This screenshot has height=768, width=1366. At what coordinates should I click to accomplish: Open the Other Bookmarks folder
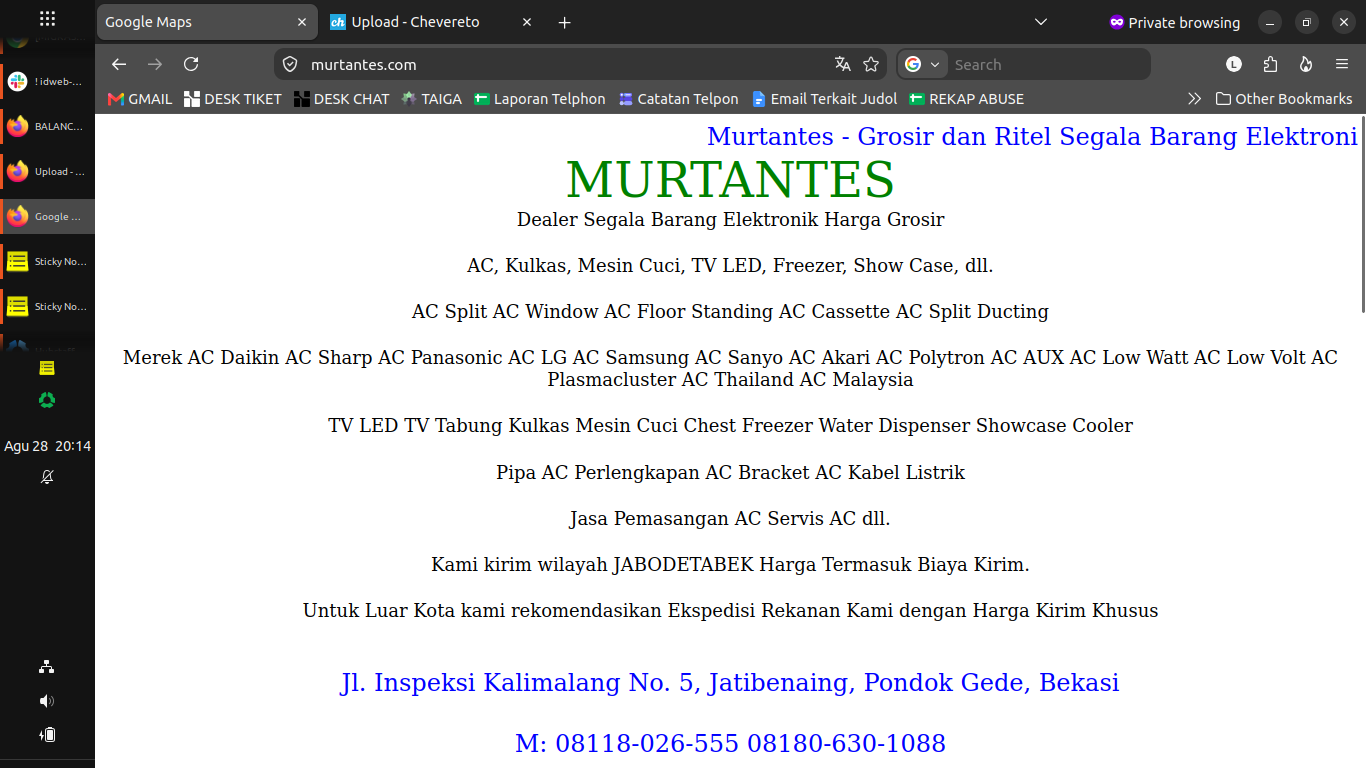tap(1284, 99)
